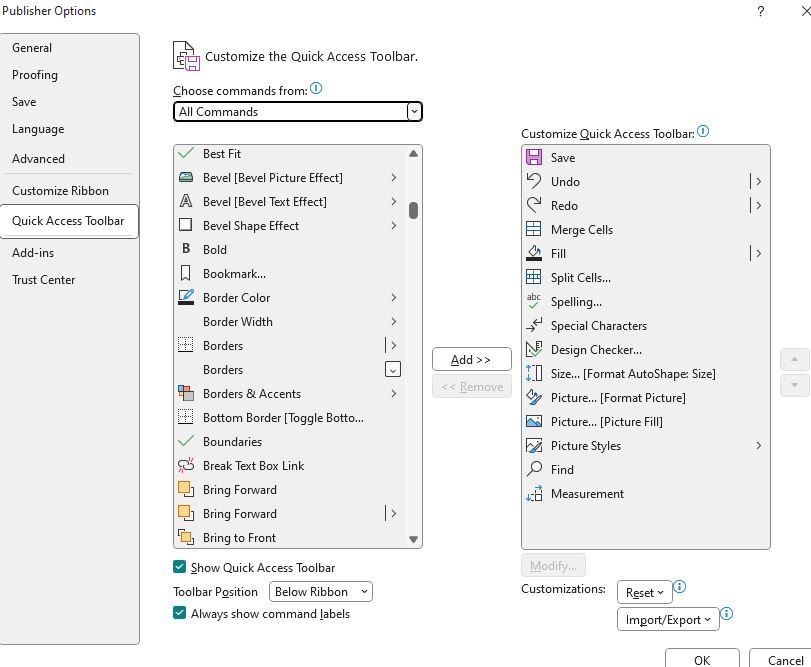Expand the Border Width arrow
This screenshot has width=811, height=667.
coord(394,322)
